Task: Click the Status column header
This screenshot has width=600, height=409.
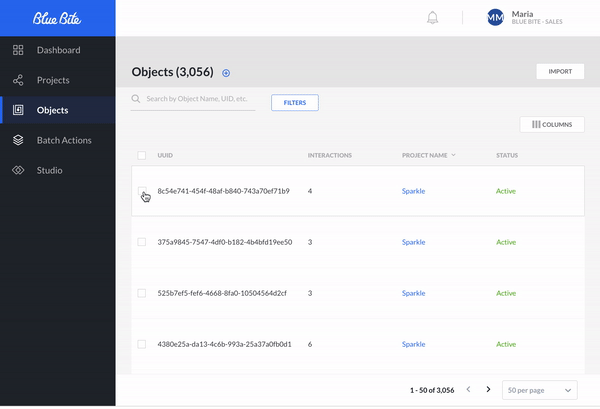Action: pyautogui.click(x=507, y=155)
